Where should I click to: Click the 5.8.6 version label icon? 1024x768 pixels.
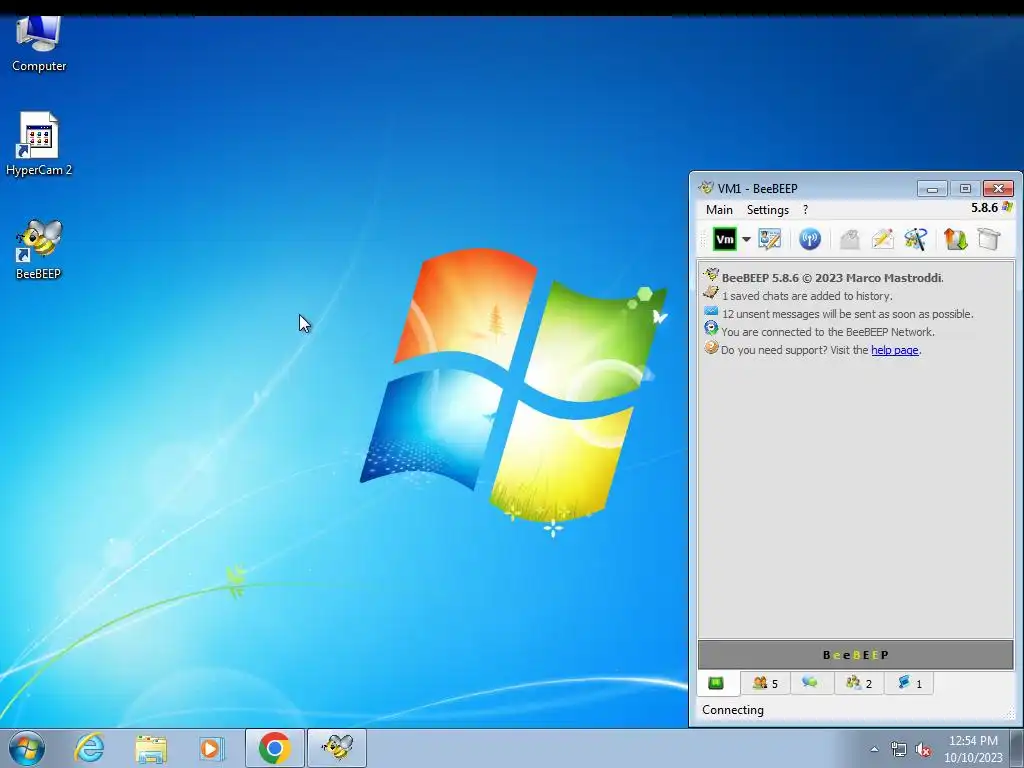coord(1006,208)
